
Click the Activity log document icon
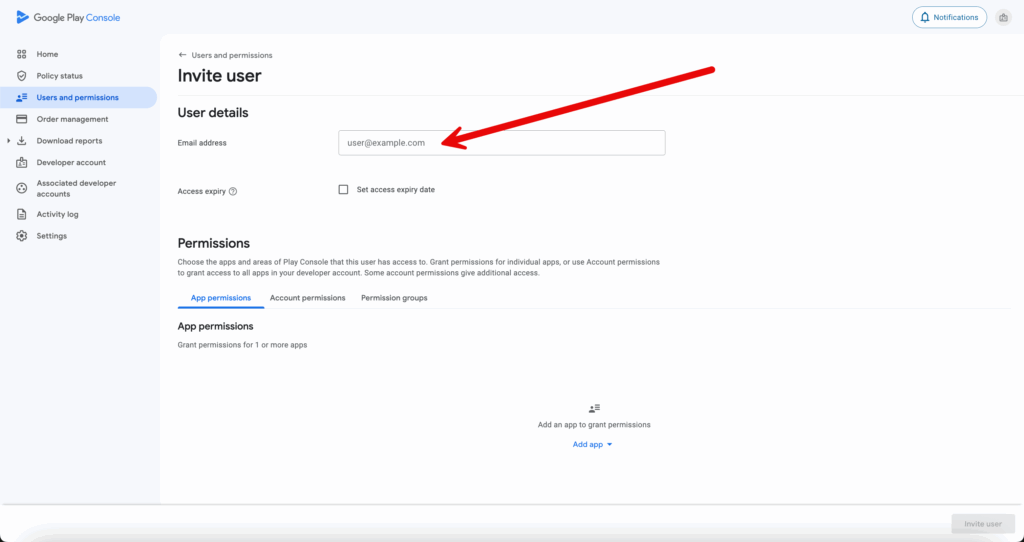[x=22, y=214]
